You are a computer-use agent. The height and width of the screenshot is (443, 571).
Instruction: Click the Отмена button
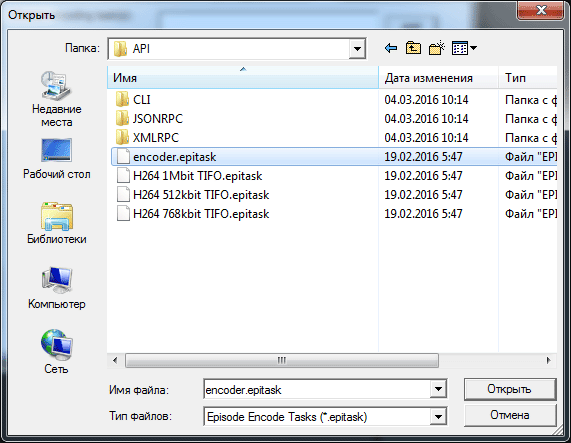pyautogui.click(x=510, y=415)
